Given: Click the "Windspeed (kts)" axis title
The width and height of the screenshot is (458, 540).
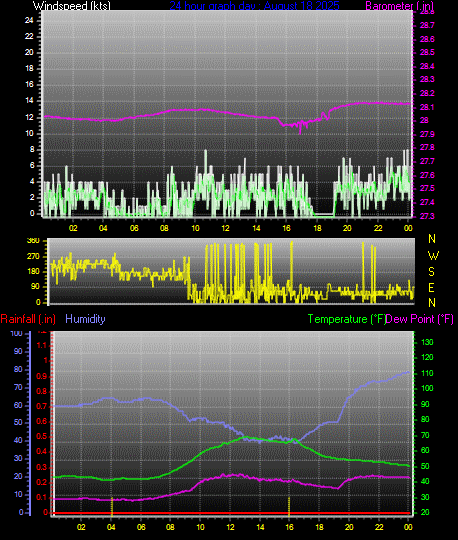Looking at the screenshot, I should click(x=72, y=6).
